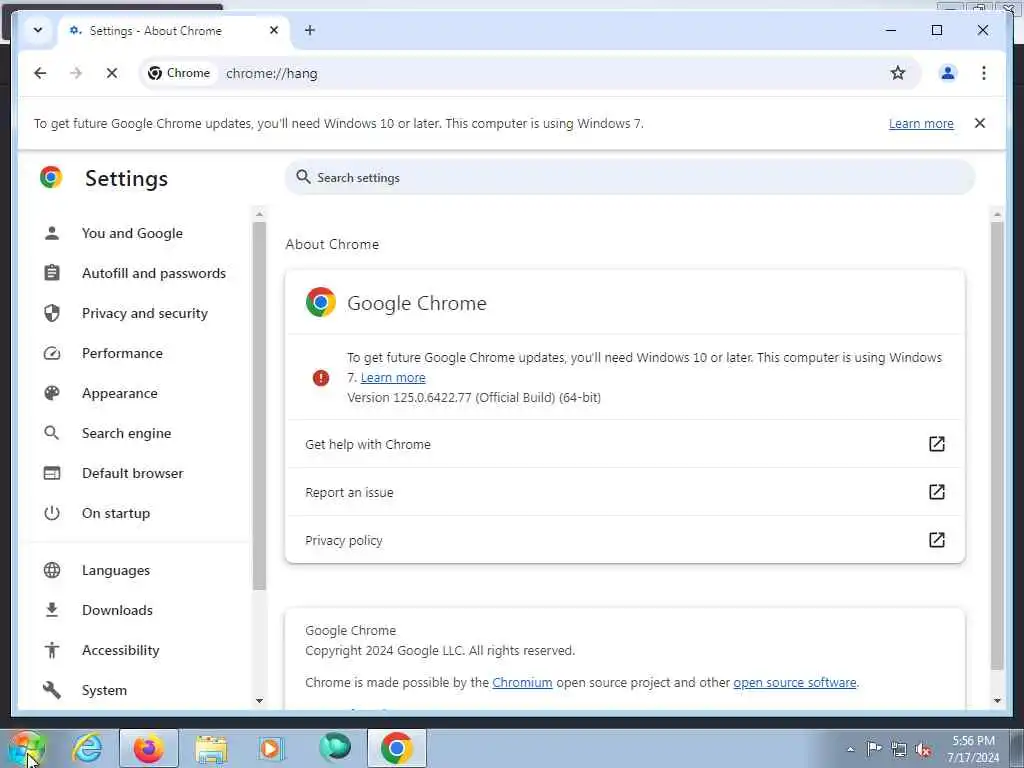Open the Chrome three-dot menu
The height and width of the screenshot is (768, 1024).
click(x=984, y=73)
